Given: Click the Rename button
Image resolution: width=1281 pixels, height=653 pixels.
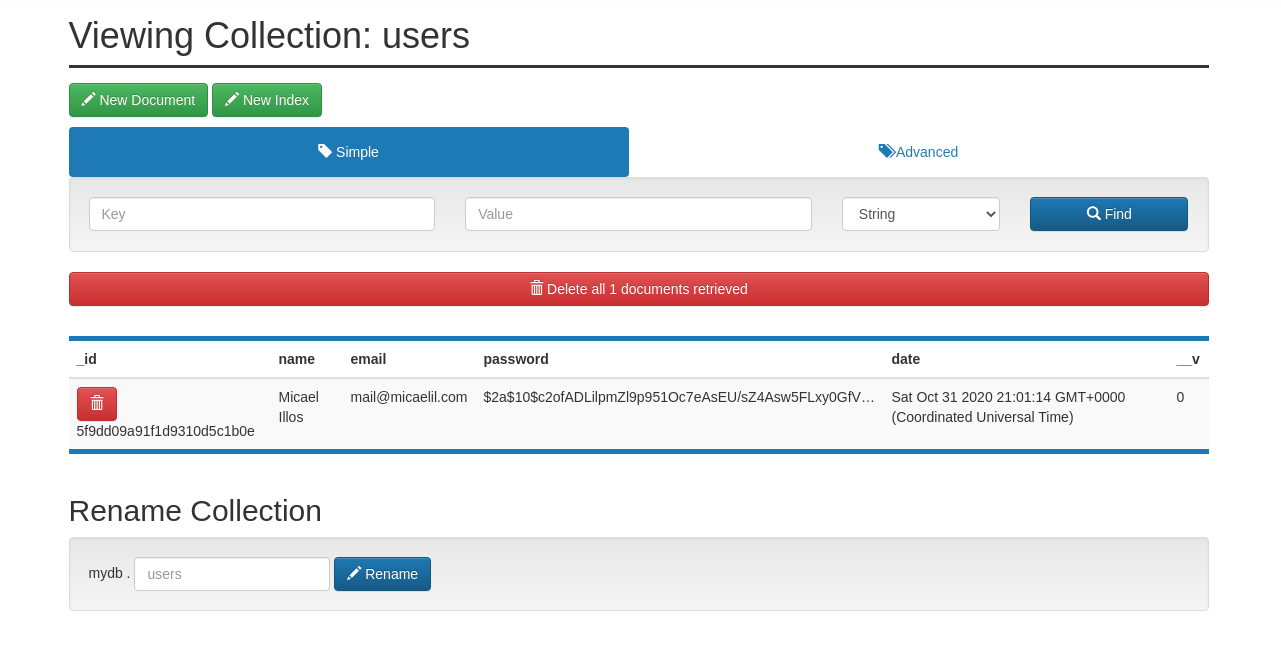Looking at the screenshot, I should pos(382,574).
